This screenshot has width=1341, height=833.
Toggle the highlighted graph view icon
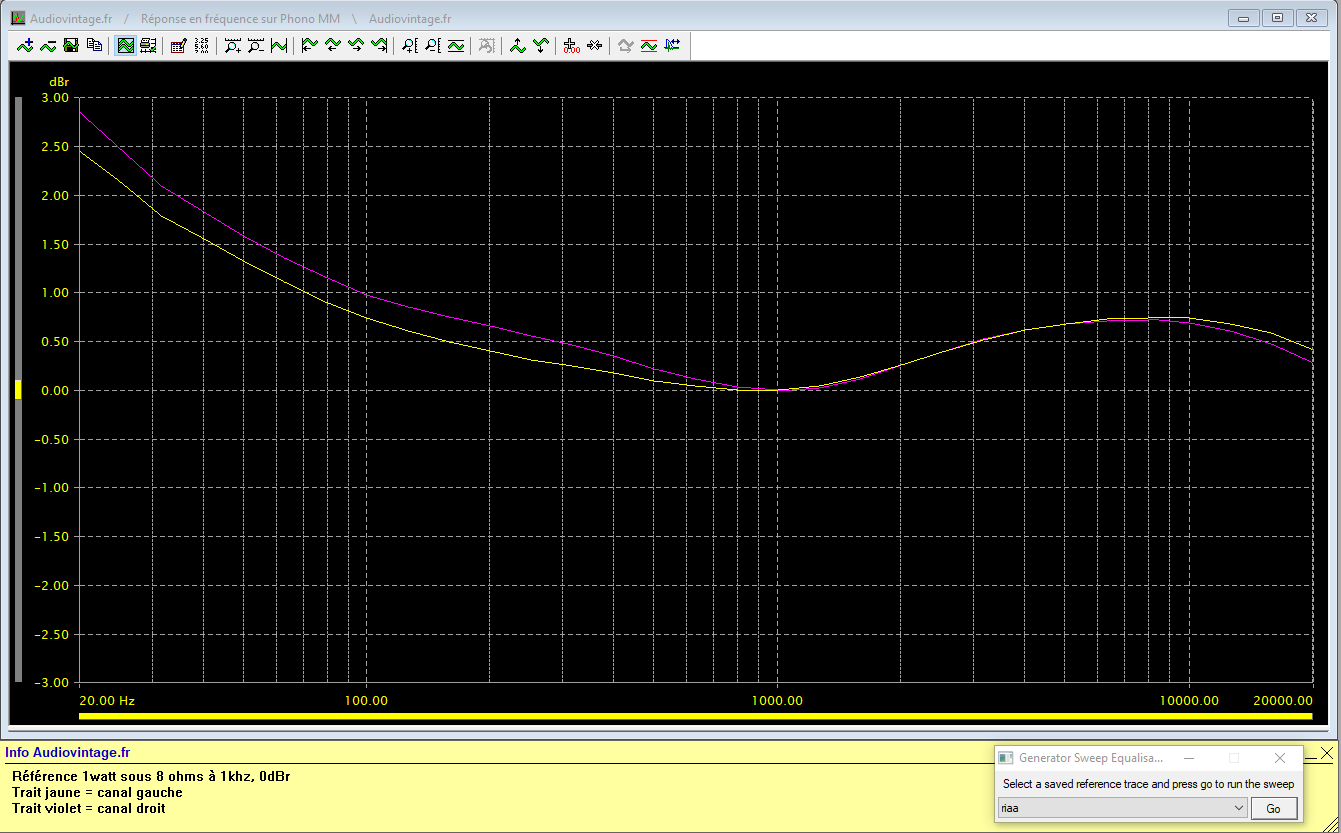pos(126,45)
